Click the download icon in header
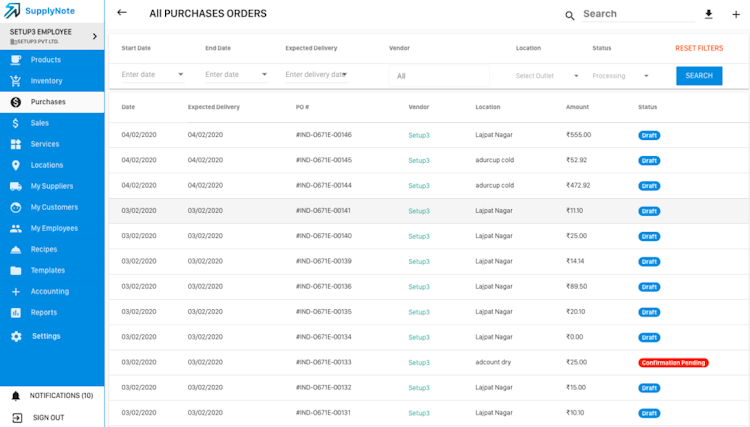Image resolution: width=750 pixels, height=427 pixels. [x=709, y=14]
